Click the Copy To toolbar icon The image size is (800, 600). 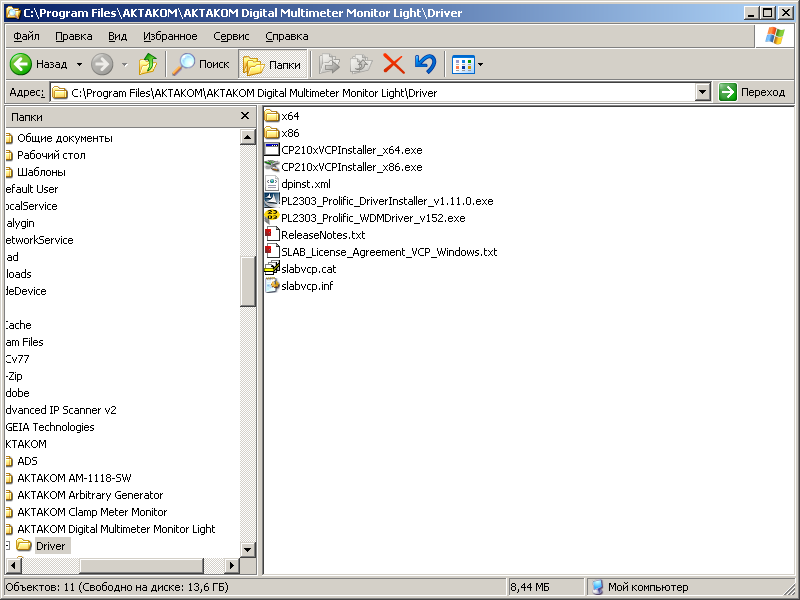coord(361,64)
